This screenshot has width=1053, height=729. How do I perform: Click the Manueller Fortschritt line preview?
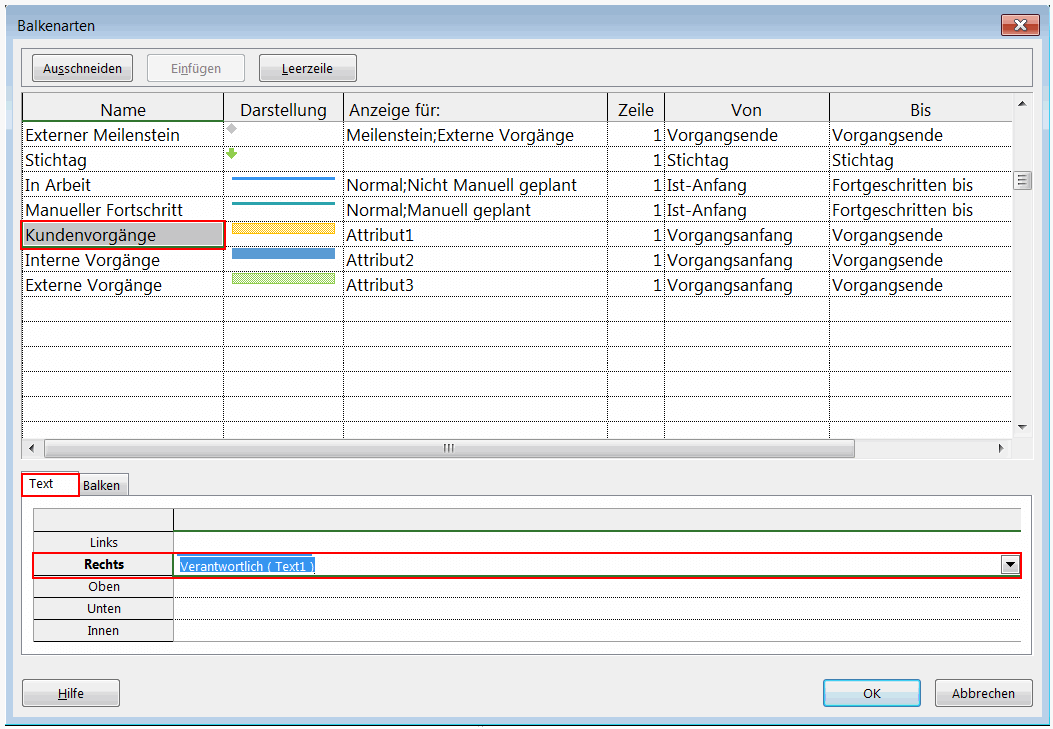tap(283, 204)
